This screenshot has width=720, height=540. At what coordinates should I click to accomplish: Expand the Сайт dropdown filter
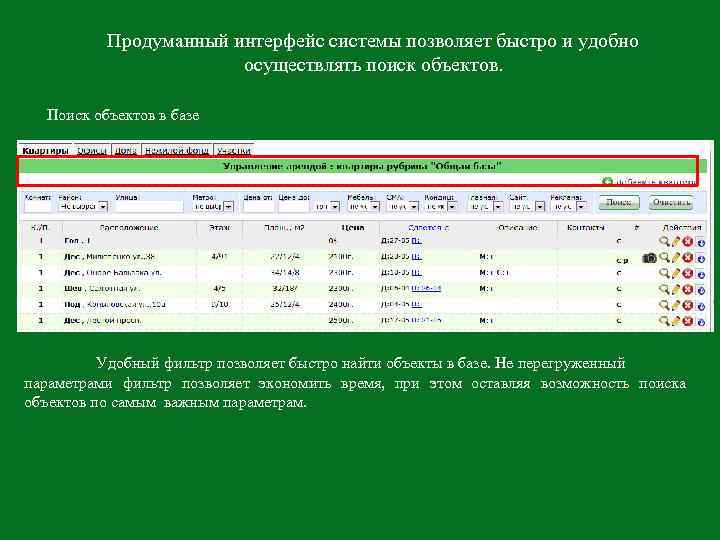(527, 207)
